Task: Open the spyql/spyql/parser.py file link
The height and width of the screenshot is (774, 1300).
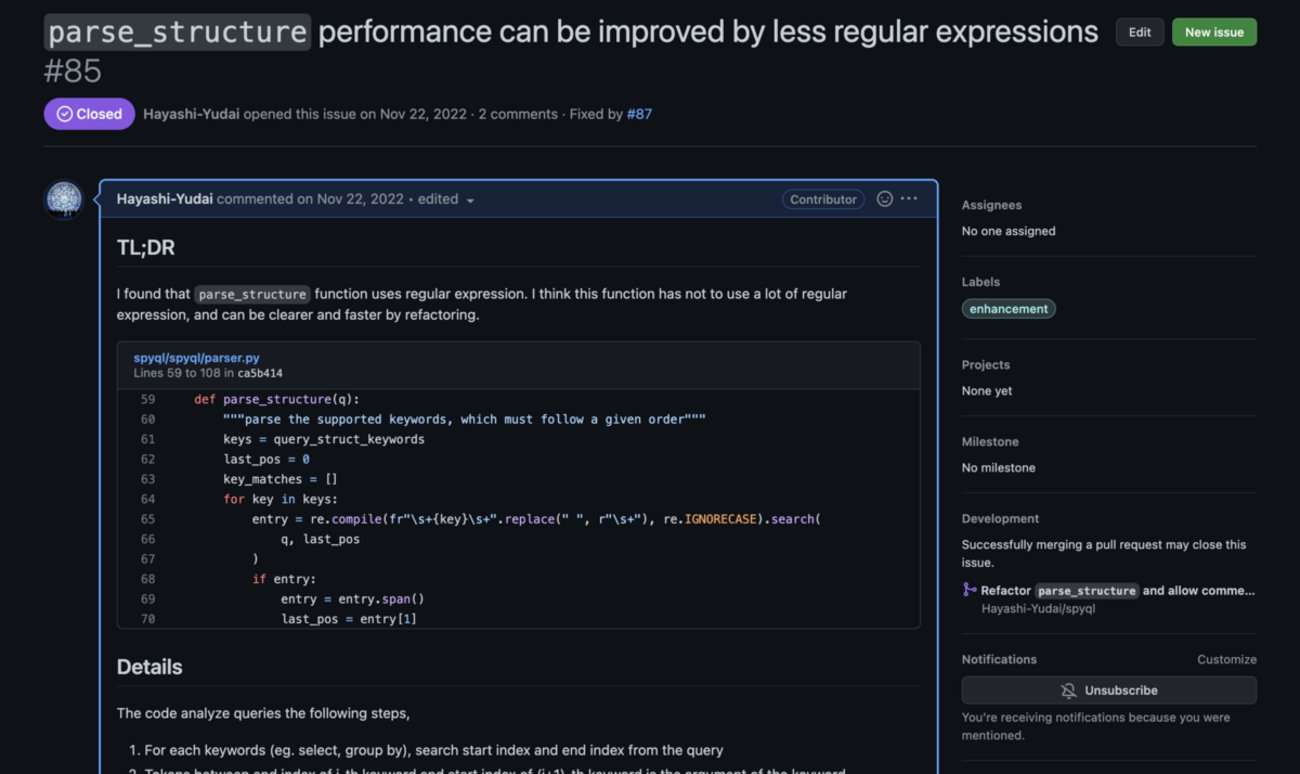Action: point(196,357)
